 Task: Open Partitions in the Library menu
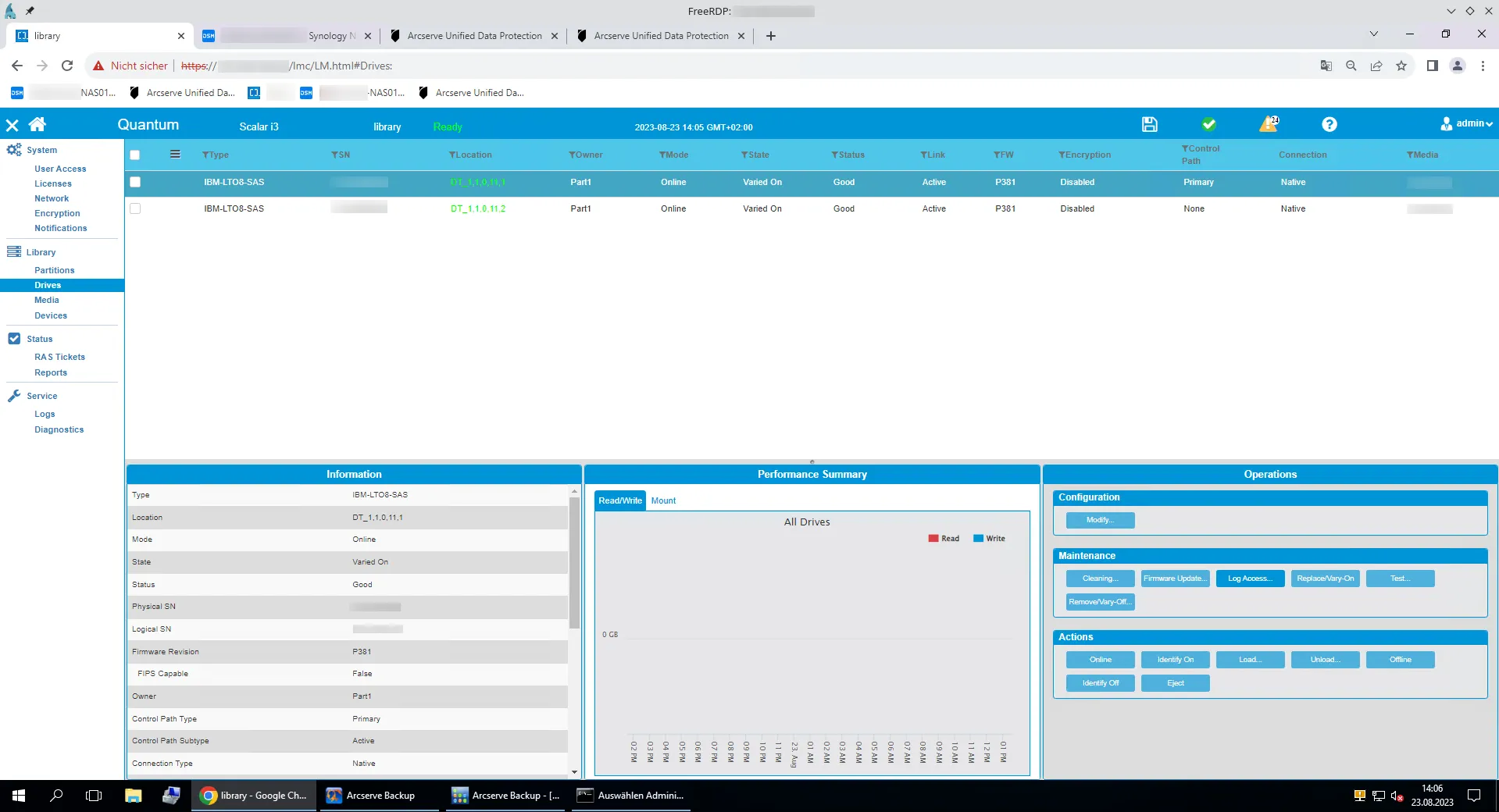(x=54, y=270)
